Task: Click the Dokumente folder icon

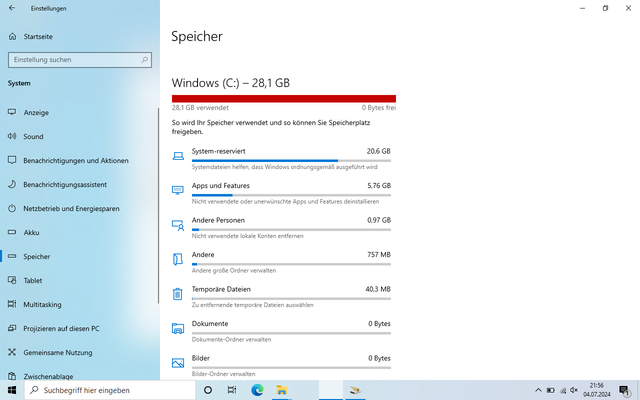Action: [x=178, y=329]
